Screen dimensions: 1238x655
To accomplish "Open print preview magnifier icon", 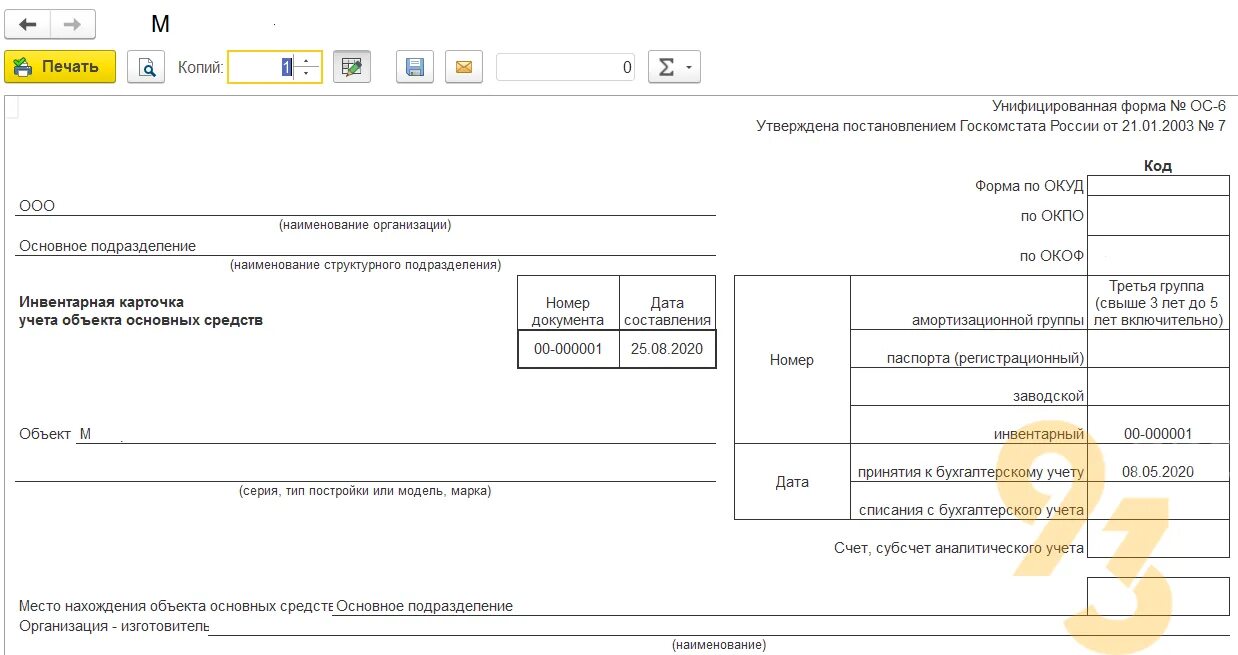I will click(x=146, y=67).
